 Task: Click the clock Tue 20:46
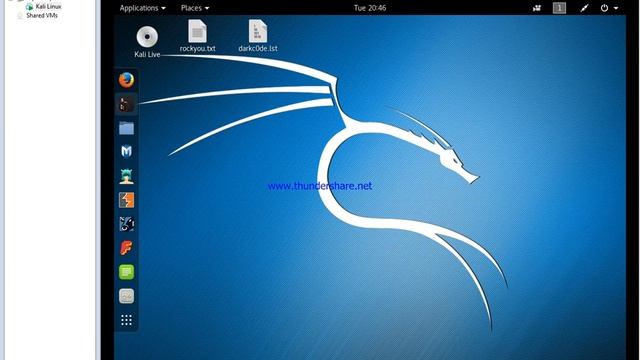click(370, 8)
